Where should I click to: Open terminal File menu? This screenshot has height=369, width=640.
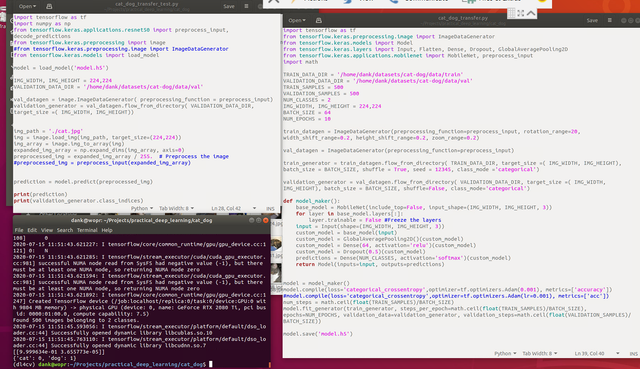[19, 230]
